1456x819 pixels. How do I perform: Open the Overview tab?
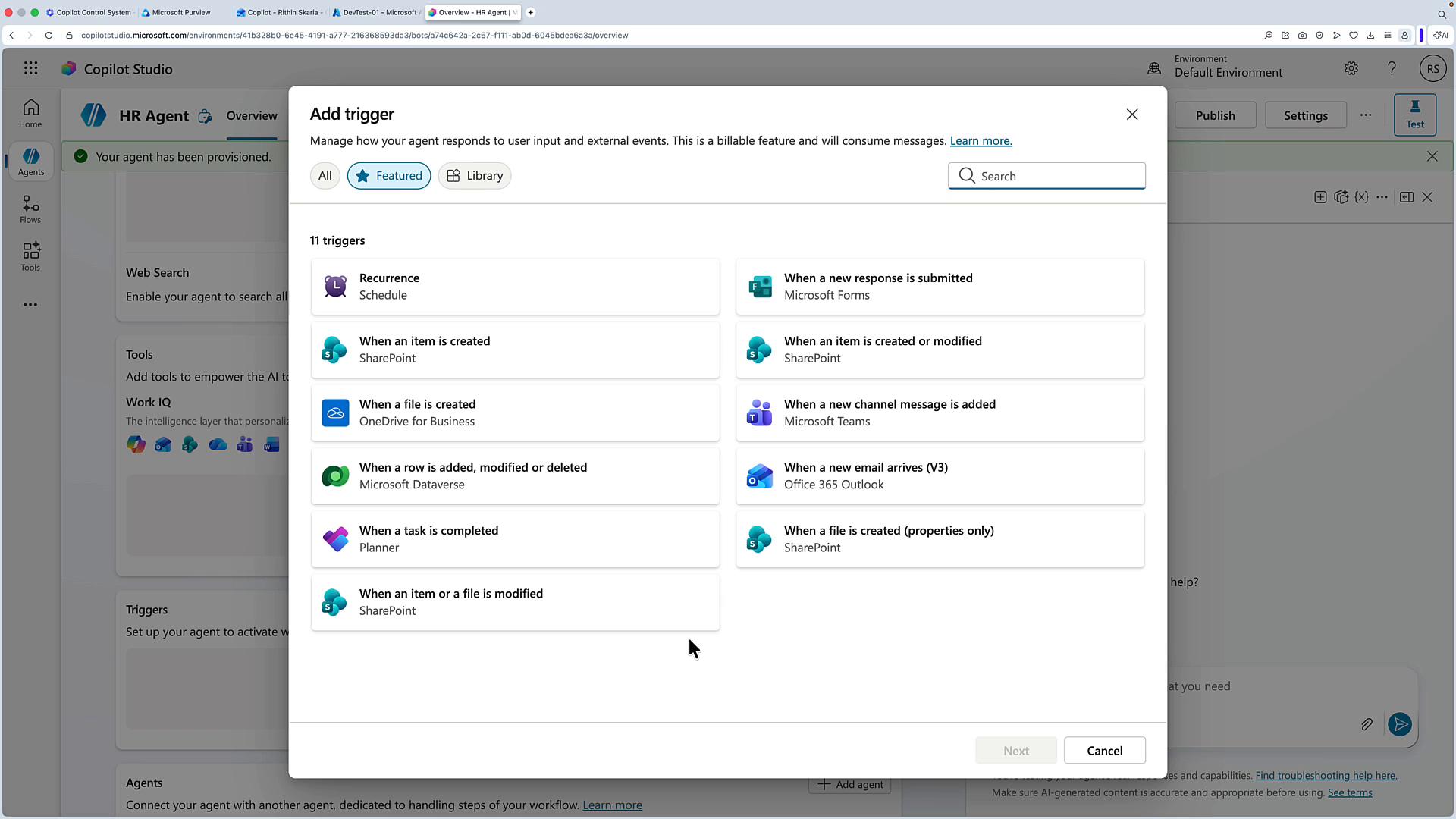coord(252,115)
